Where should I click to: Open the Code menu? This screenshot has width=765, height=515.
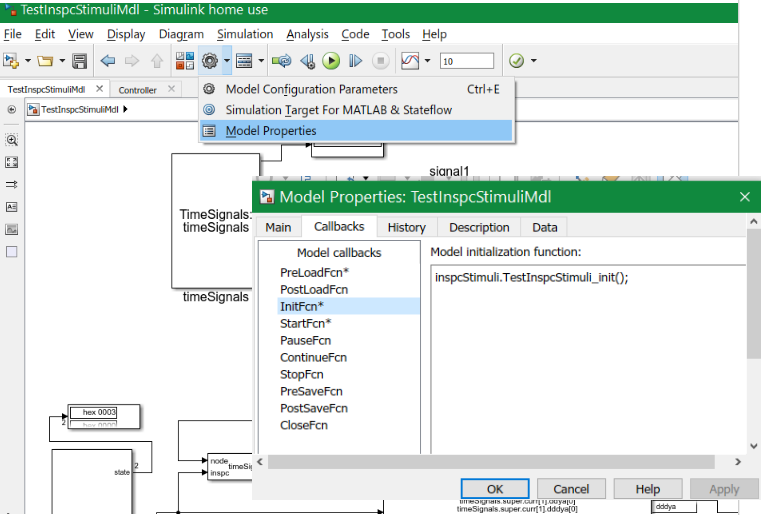click(x=355, y=34)
